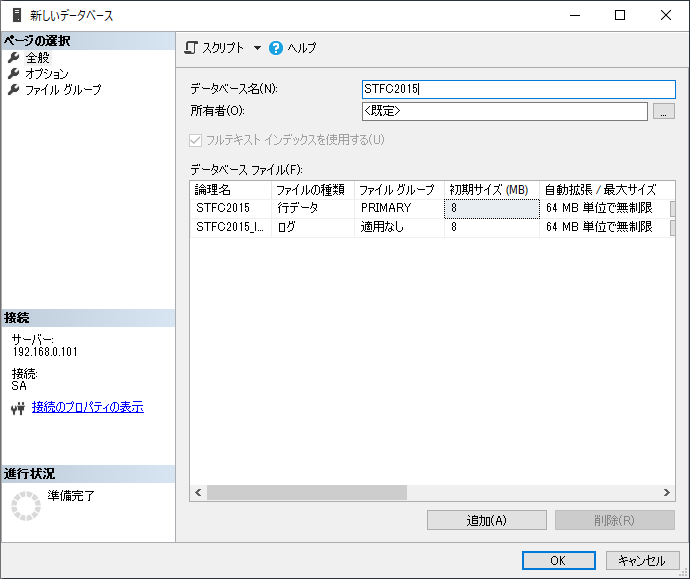Click the データベース名 input field
Screen dimensions: 690x579
click(518, 89)
